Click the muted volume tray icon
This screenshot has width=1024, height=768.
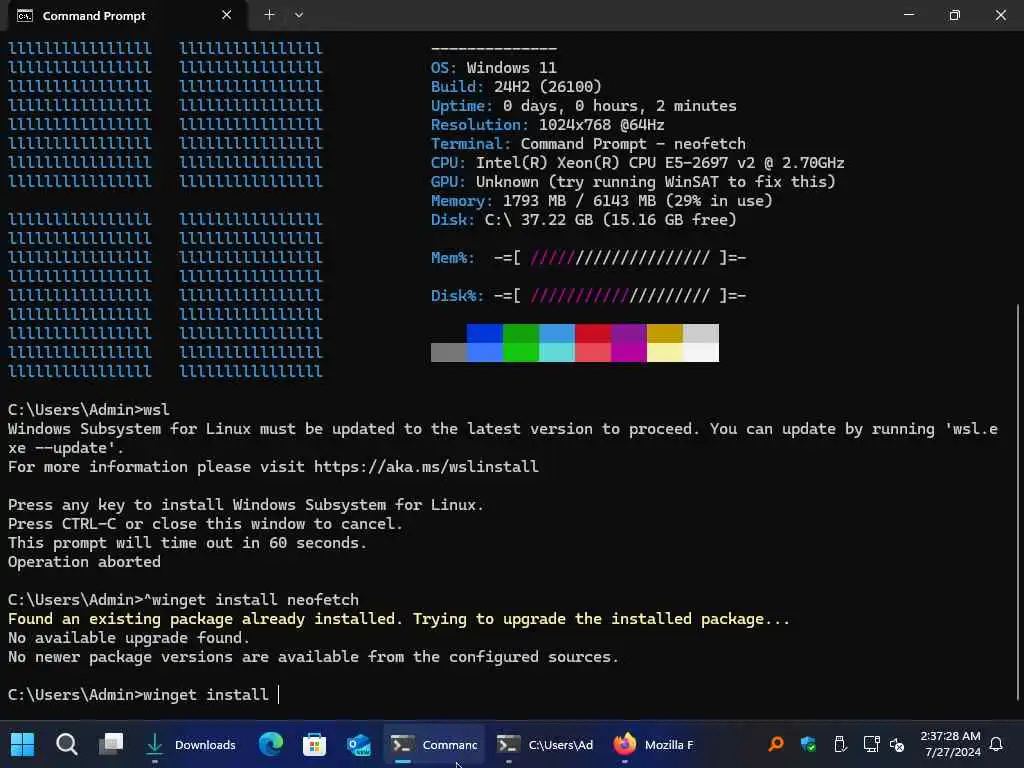tap(897, 744)
